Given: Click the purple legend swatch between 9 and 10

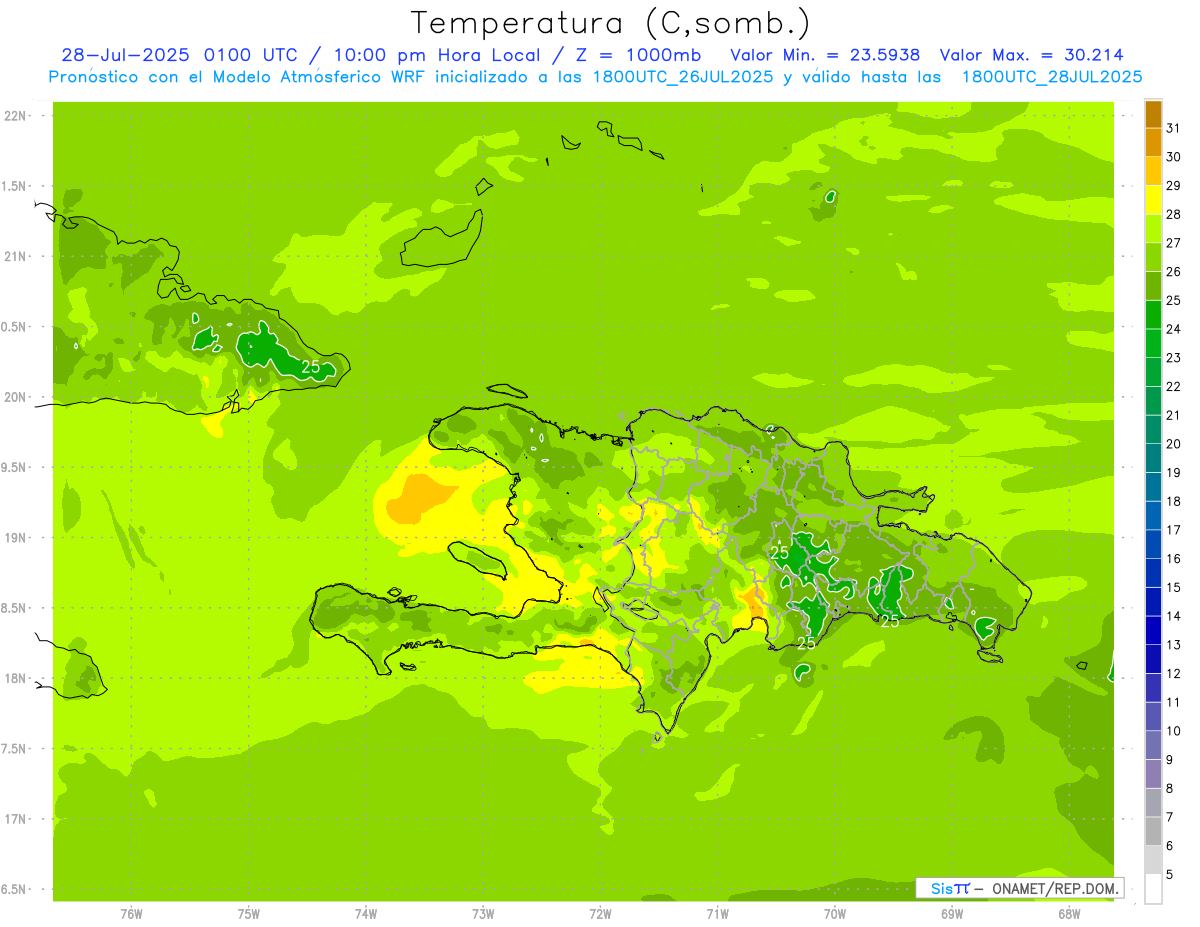Looking at the screenshot, I should [x=1153, y=745].
